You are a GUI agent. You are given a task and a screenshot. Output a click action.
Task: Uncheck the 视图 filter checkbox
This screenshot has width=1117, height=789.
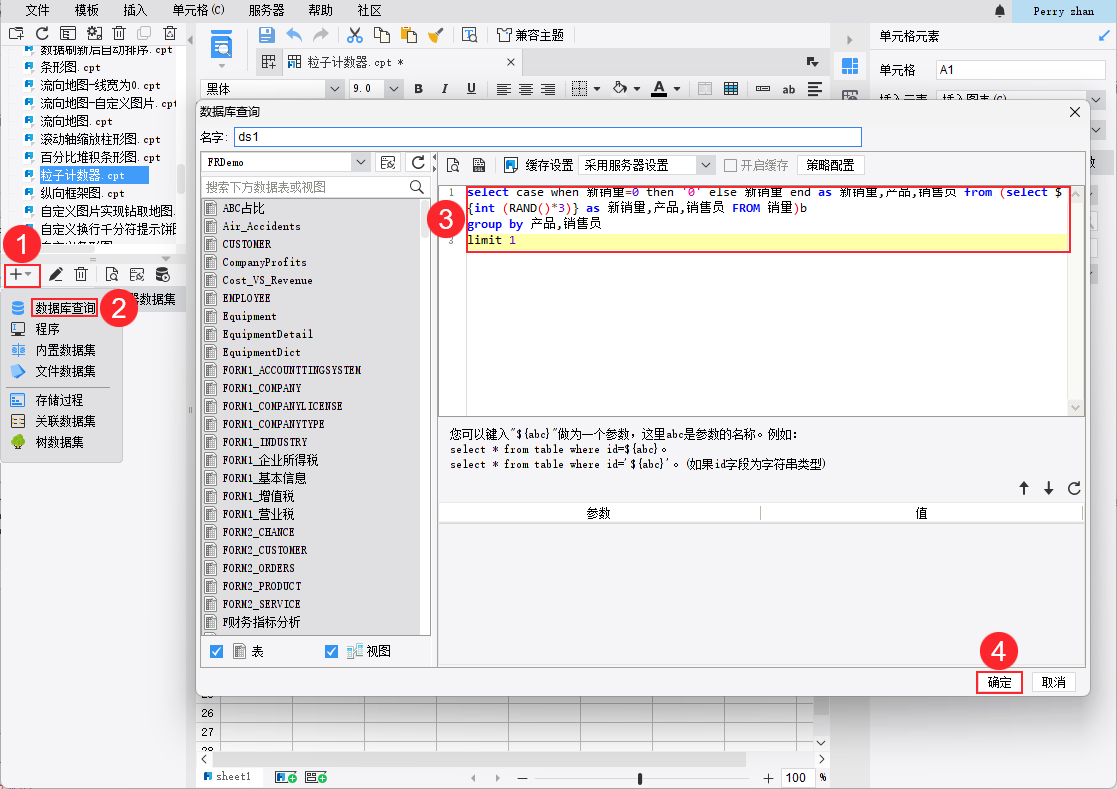[x=330, y=651]
